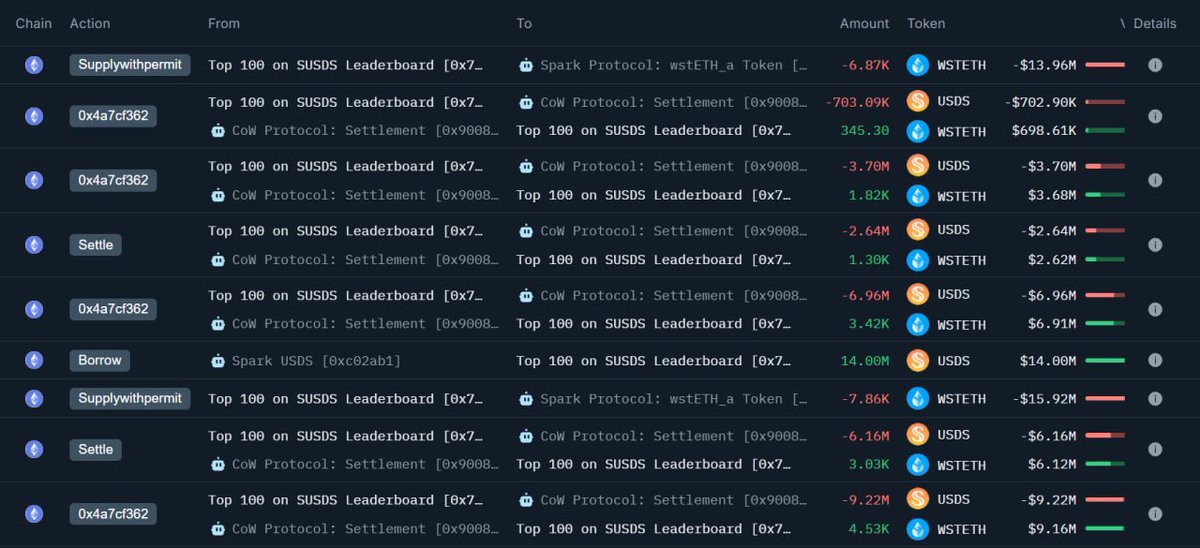The image size is (1200, 548).
Task: Sort by the To column header
Action: pyautogui.click(x=524, y=23)
